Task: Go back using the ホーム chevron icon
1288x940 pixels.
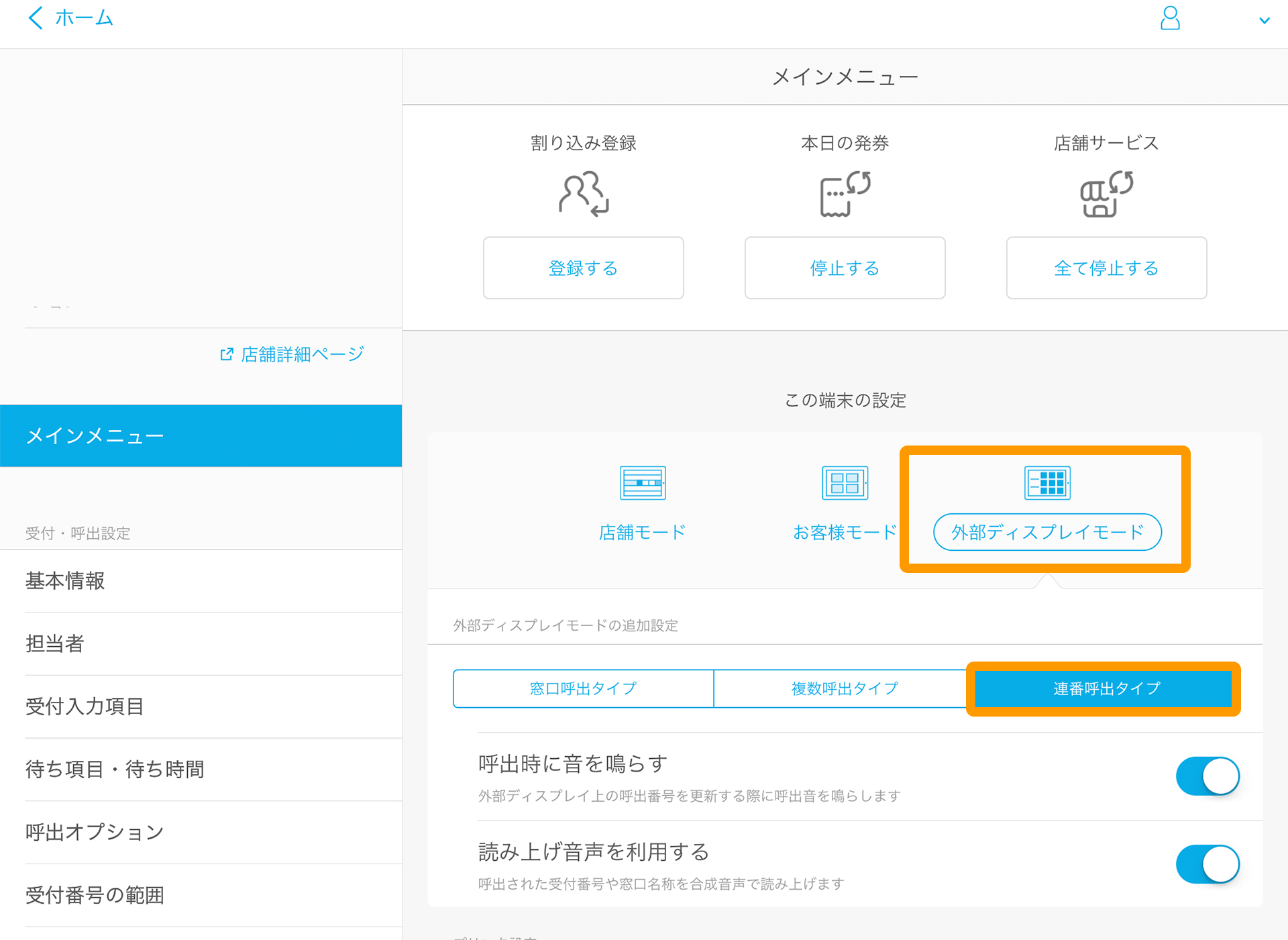Action: (36, 18)
